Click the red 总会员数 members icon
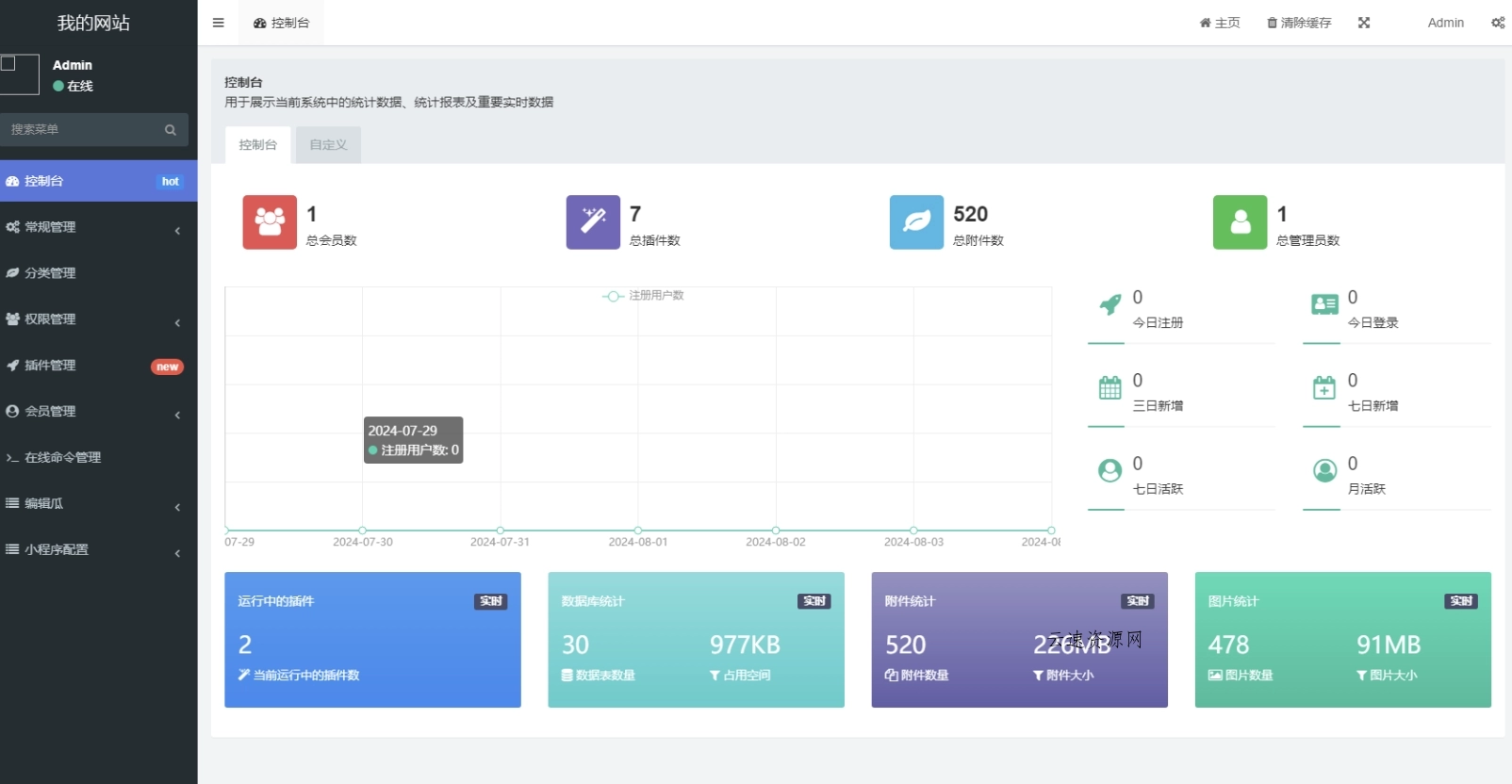Screen dimensions: 1512x784 click(270, 222)
